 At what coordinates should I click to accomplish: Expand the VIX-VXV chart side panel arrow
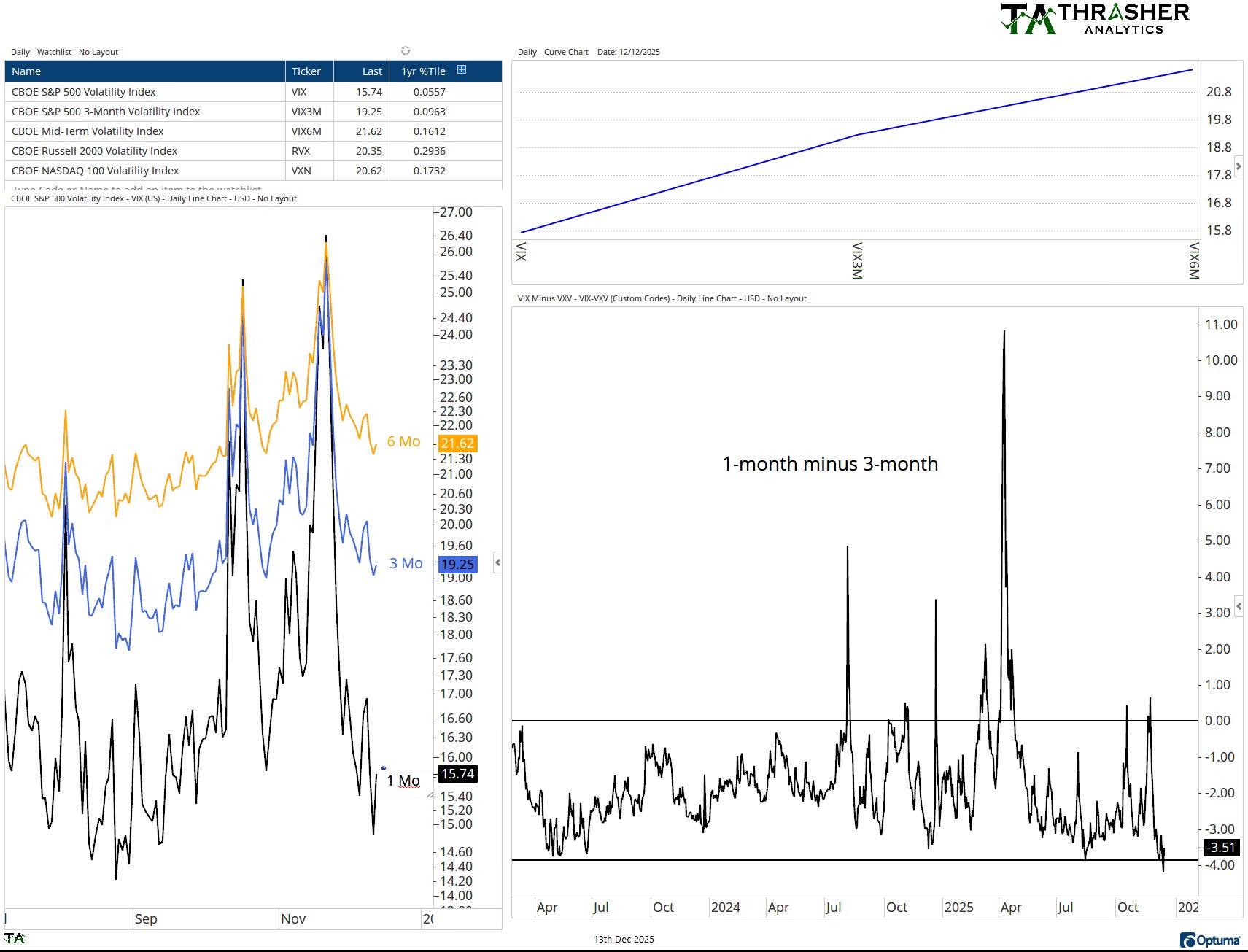point(1239,608)
